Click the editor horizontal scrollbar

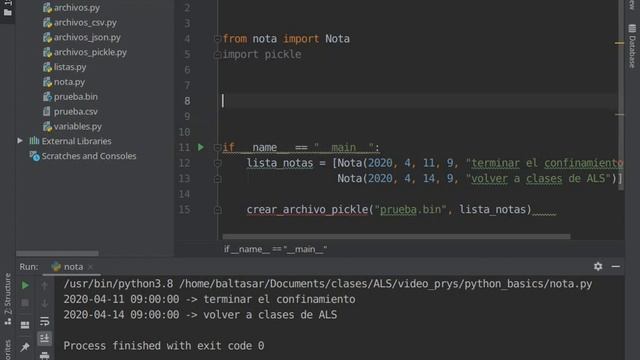click(x=396, y=237)
